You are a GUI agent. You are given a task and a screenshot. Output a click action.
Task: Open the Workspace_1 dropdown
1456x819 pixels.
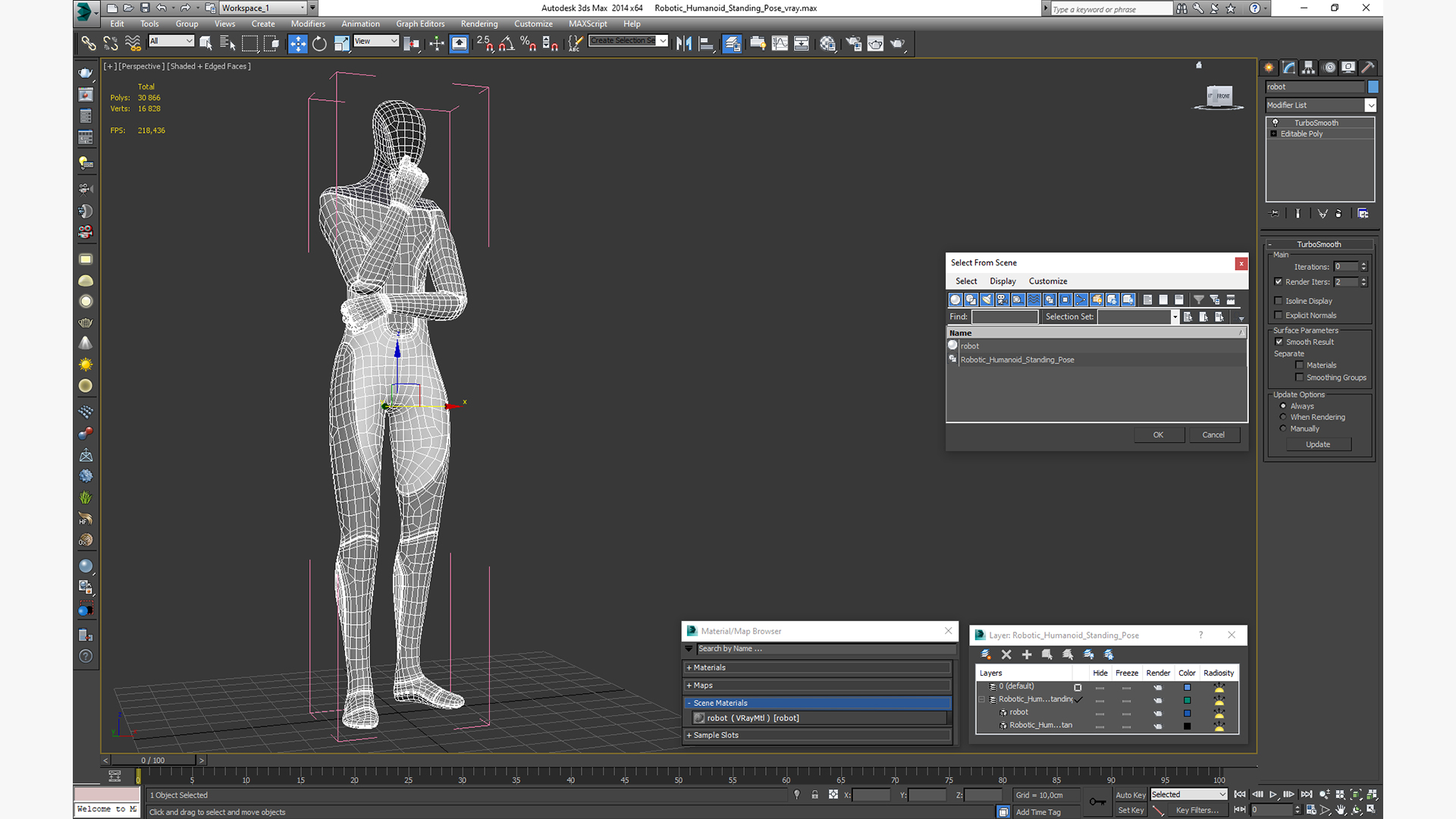[303, 8]
